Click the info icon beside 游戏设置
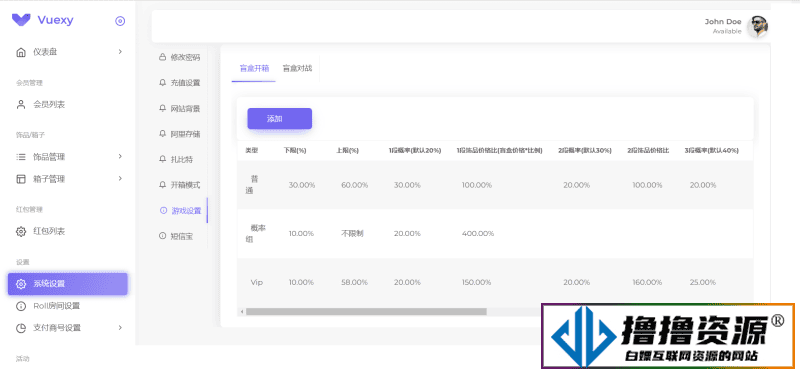 tap(163, 210)
